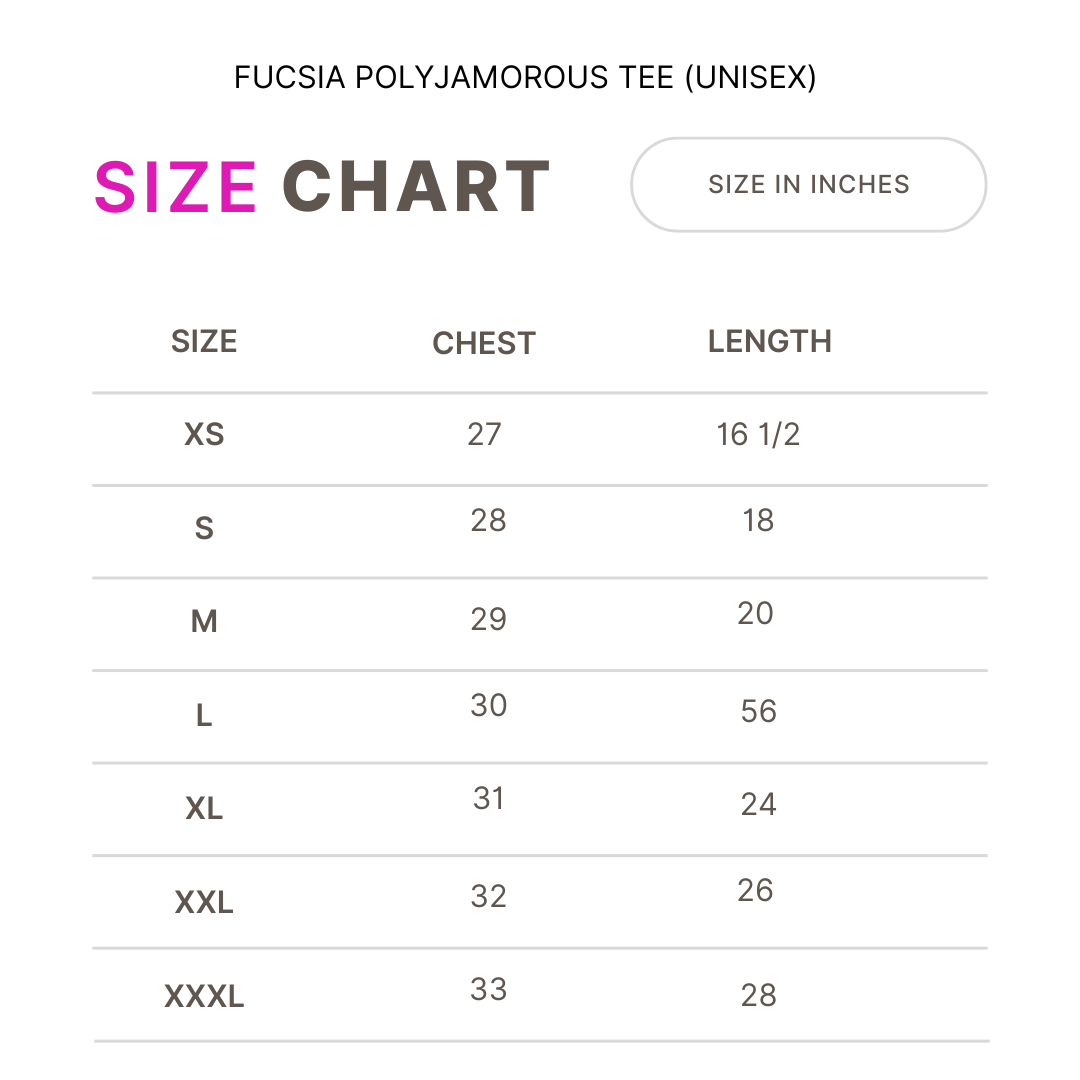Click the Fucsia Polyjamorous Tee title
The width and height of the screenshot is (1080, 1080).
[525, 77]
